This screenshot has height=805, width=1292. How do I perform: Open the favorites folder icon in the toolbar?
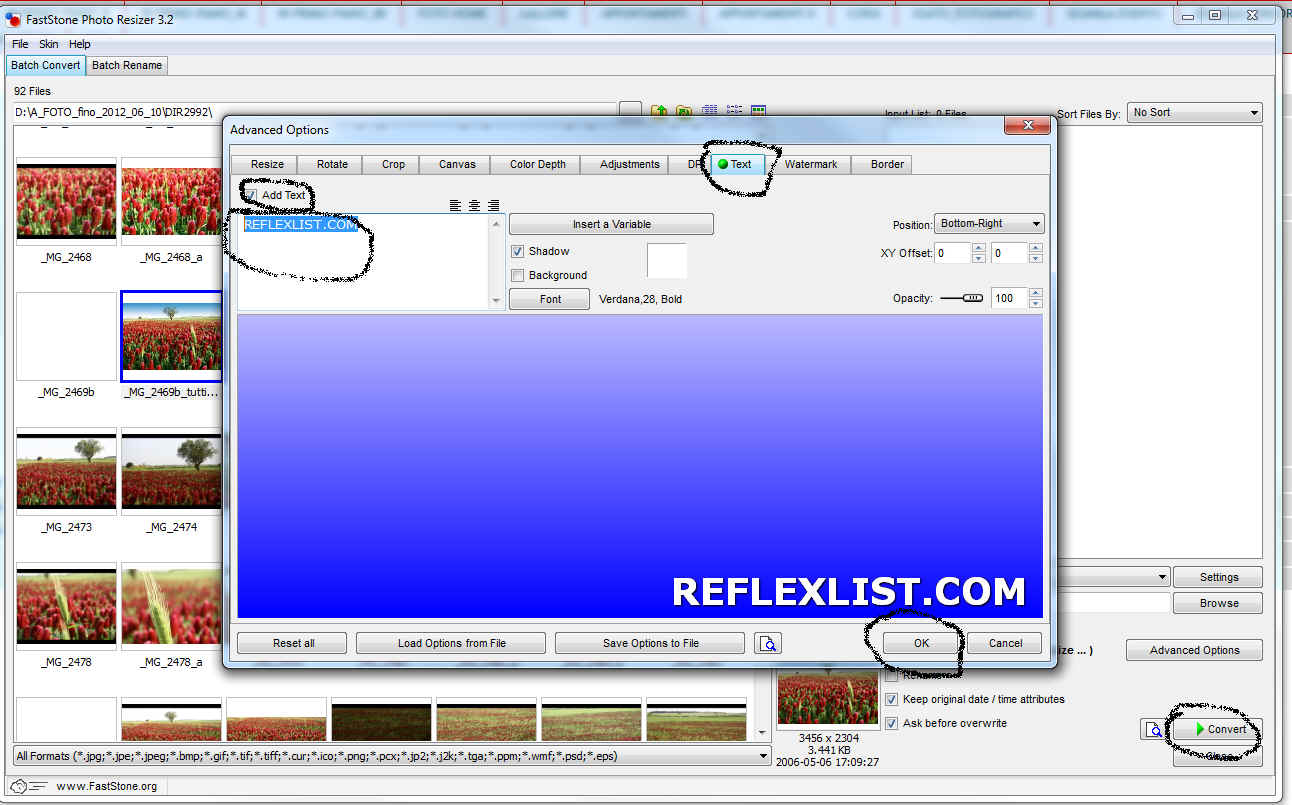(x=684, y=112)
